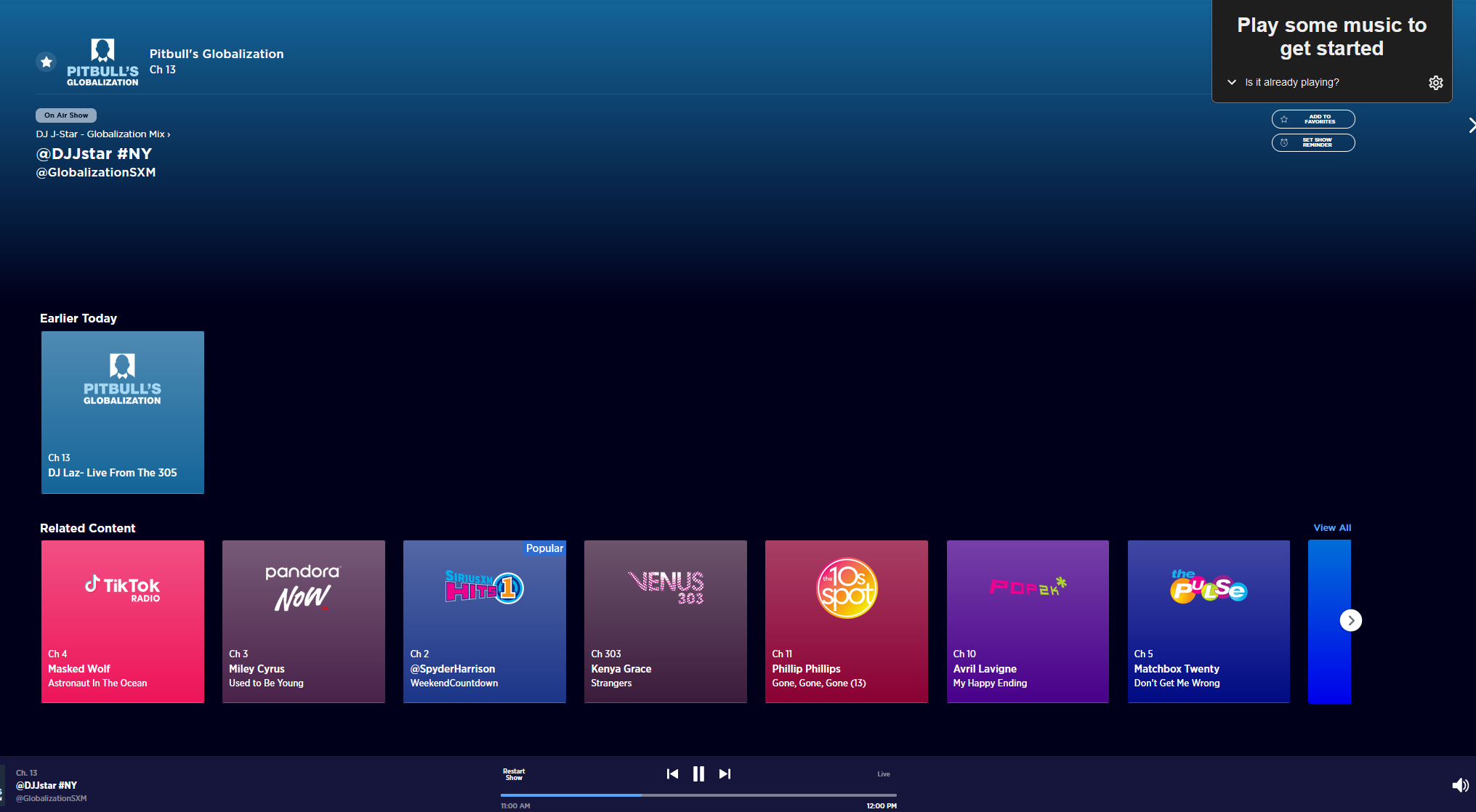Open settings gear in the playback popup
The width and height of the screenshot is (1476, 812).
click(1435, 82)
